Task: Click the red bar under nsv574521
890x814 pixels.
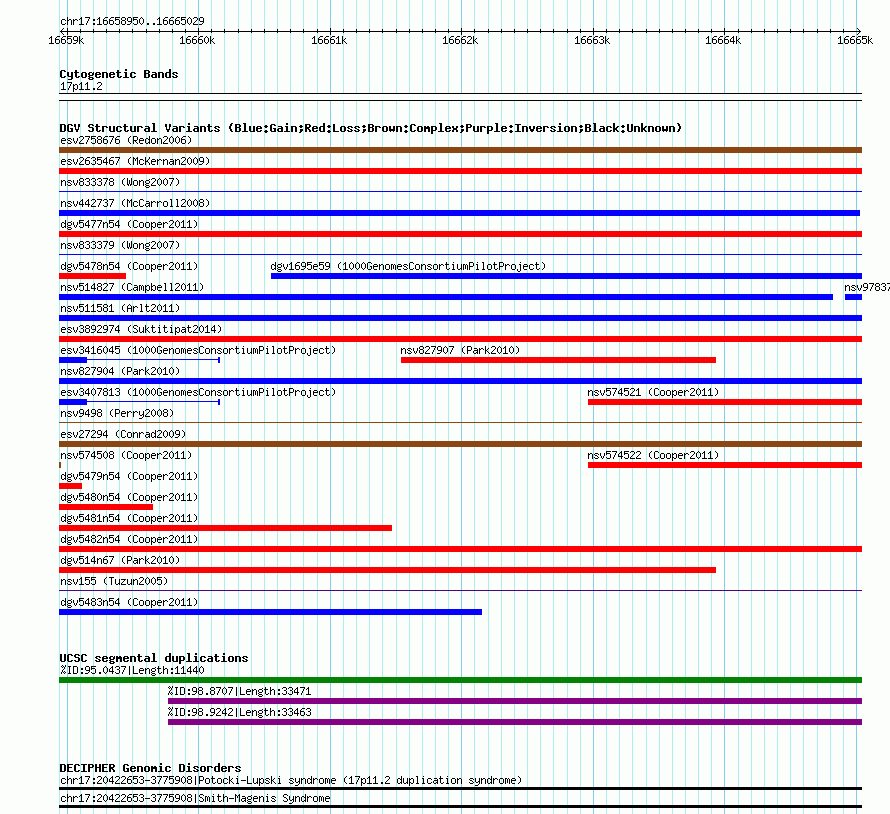Action: pos(725,402)
